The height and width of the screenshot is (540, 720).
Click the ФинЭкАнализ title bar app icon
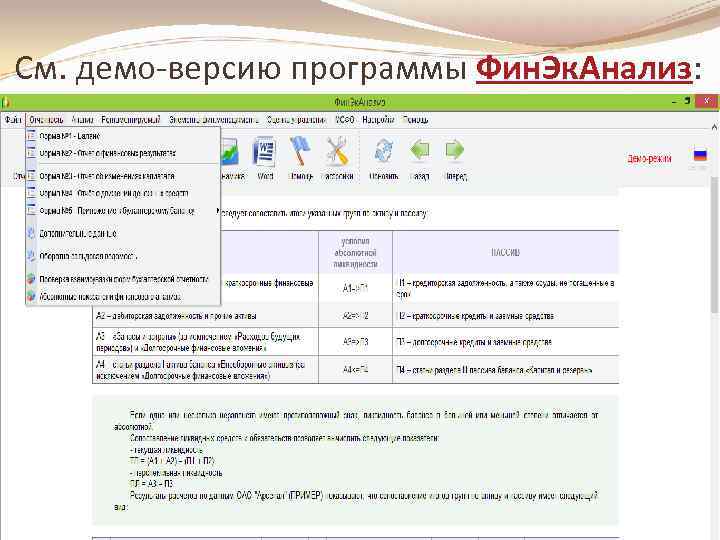(x=5, y=101)
